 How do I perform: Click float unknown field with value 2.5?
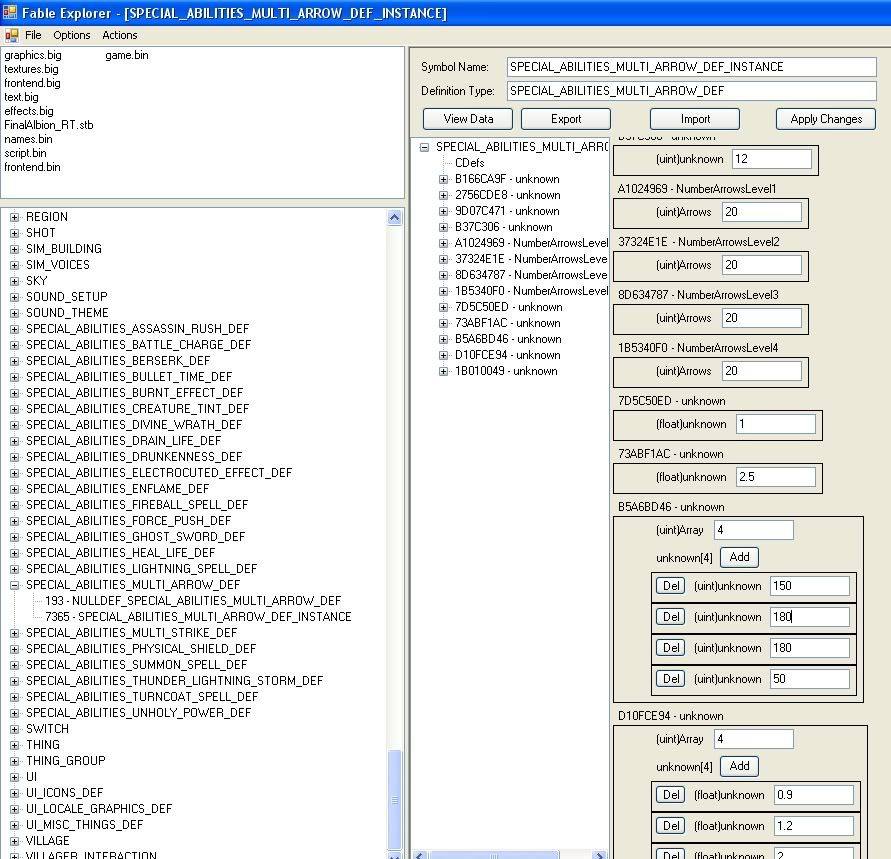[x=776, y=477]
